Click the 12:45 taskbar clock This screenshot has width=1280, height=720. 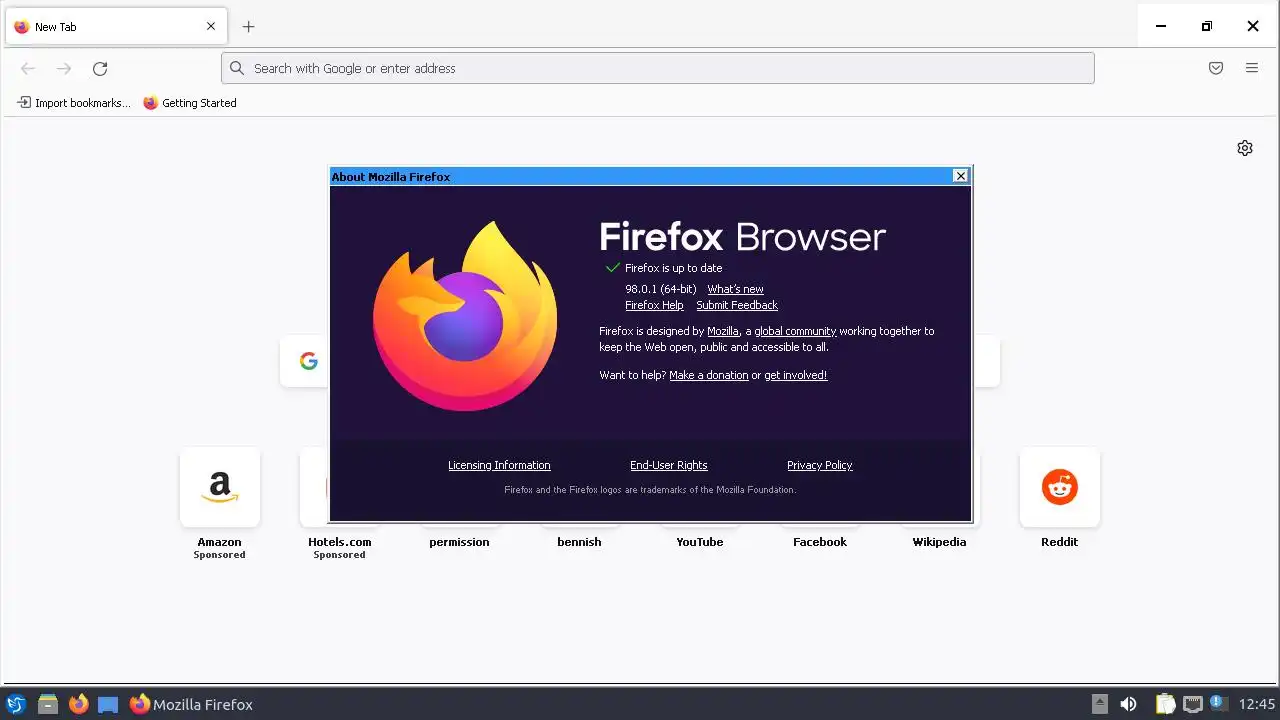tap(1257, 704)
